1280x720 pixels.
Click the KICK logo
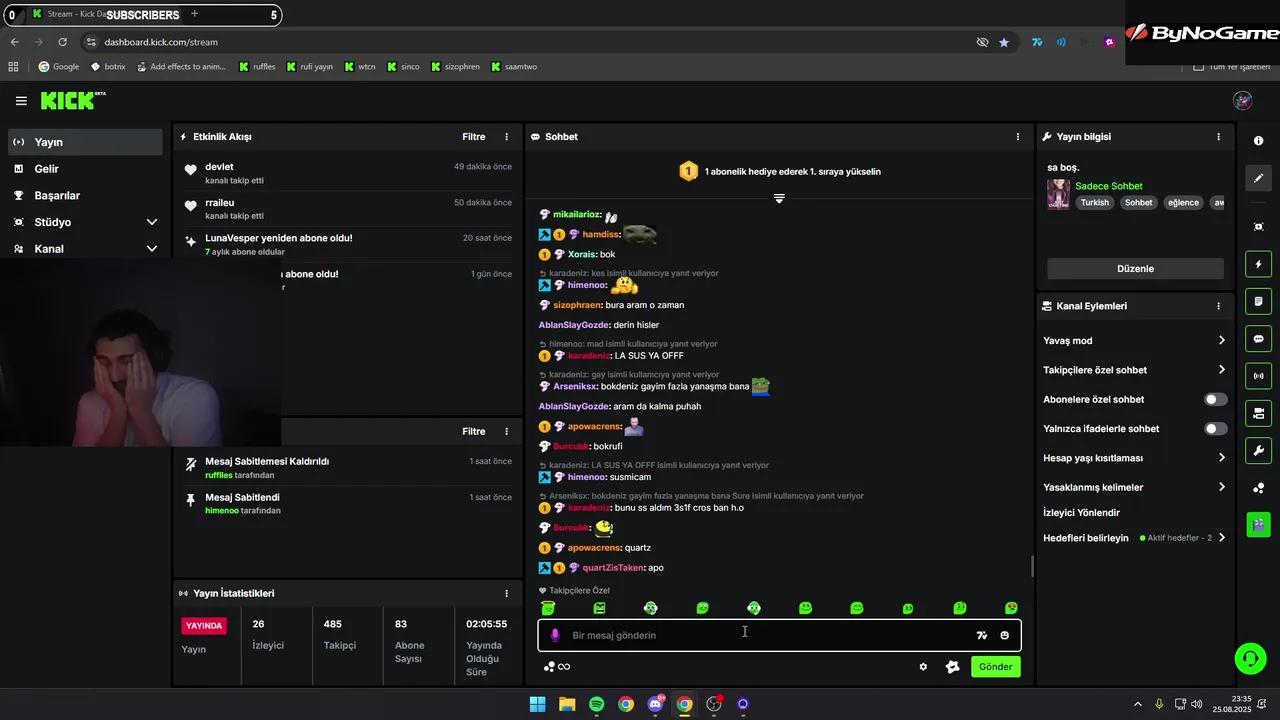pos(72,100)
